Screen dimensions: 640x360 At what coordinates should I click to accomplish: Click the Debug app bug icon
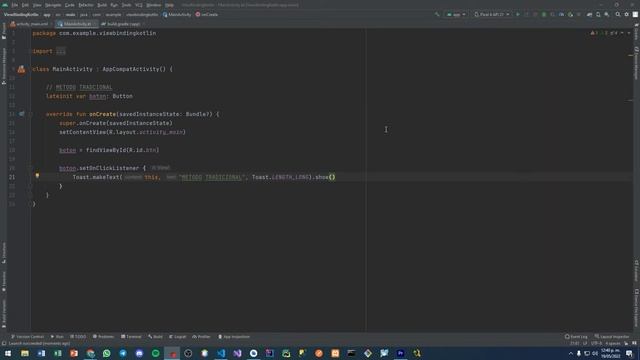point(544,14)
